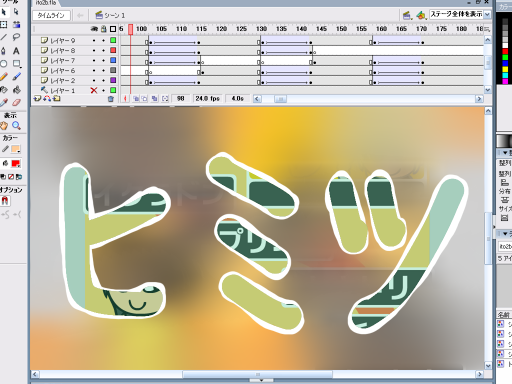Select the Paint Bucket tool
This screenshot has height=384, width=512.
click(17, 90)
